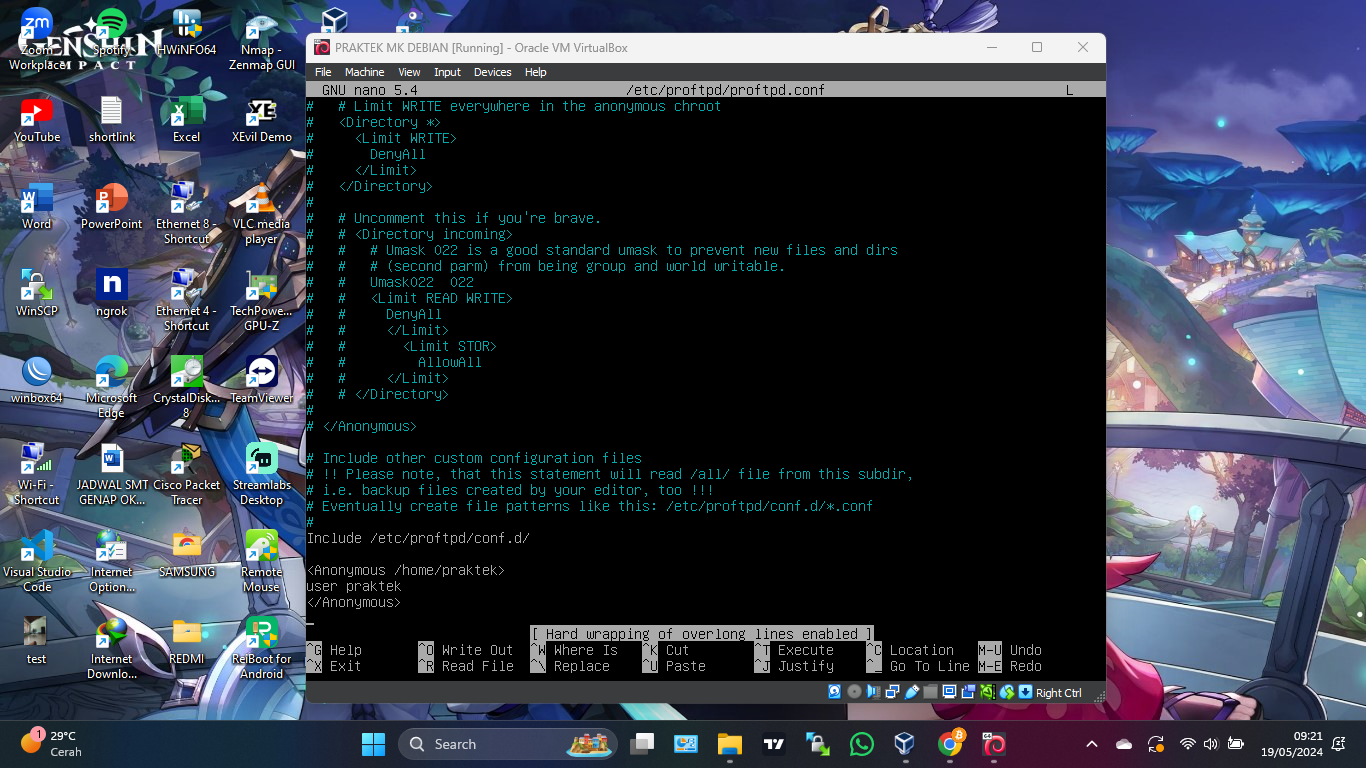Open WhatsApp from the taskbar
Viewport: 1366px width, 768px height.
coord(861,744)
